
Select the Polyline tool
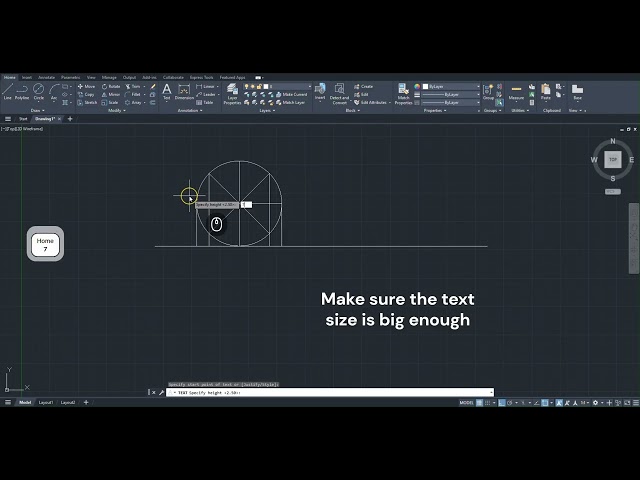click(x=22, y=91)
